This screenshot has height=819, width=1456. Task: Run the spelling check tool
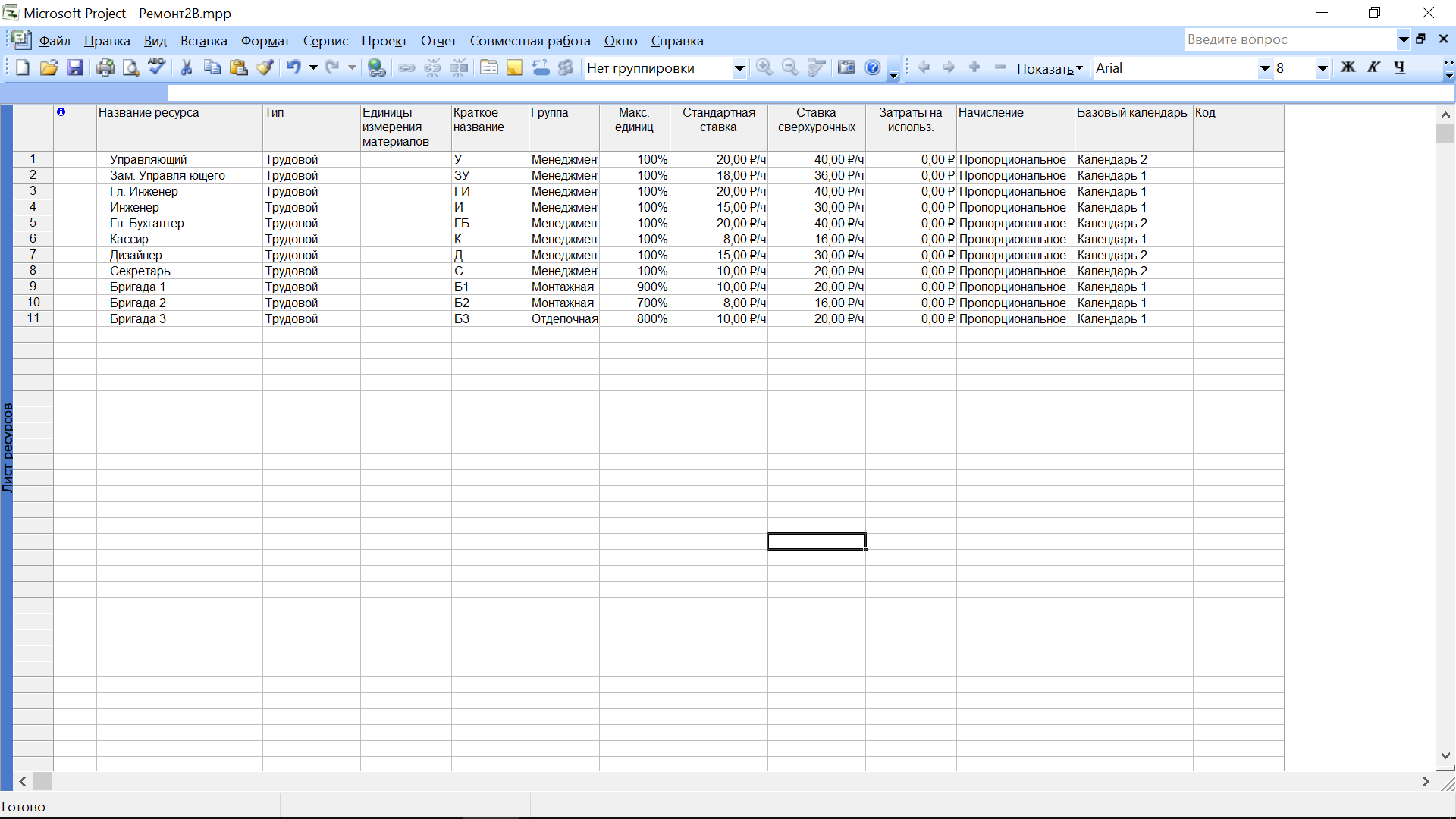pos(157,68)
